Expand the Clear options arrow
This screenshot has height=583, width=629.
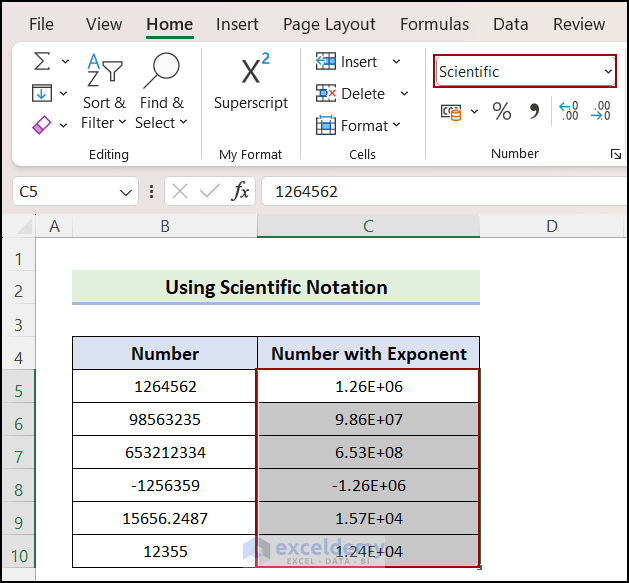pyautogui.click(x=63, y=125)
